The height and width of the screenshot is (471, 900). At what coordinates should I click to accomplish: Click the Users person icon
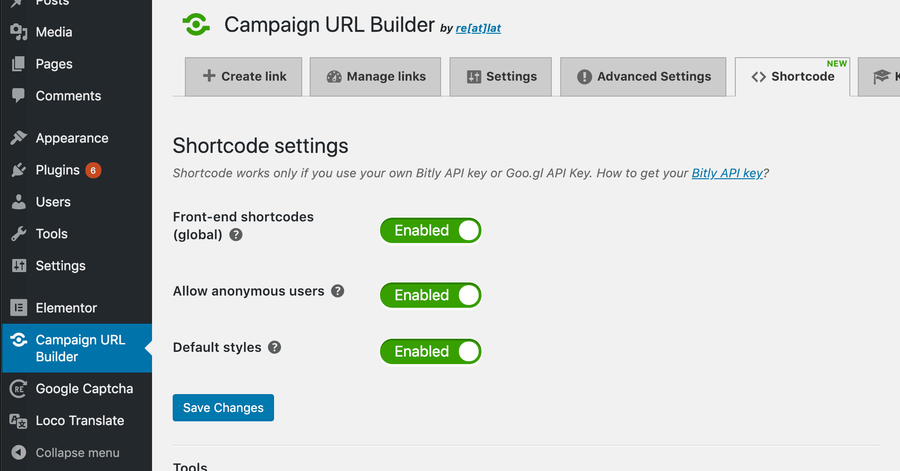[18, 202]
